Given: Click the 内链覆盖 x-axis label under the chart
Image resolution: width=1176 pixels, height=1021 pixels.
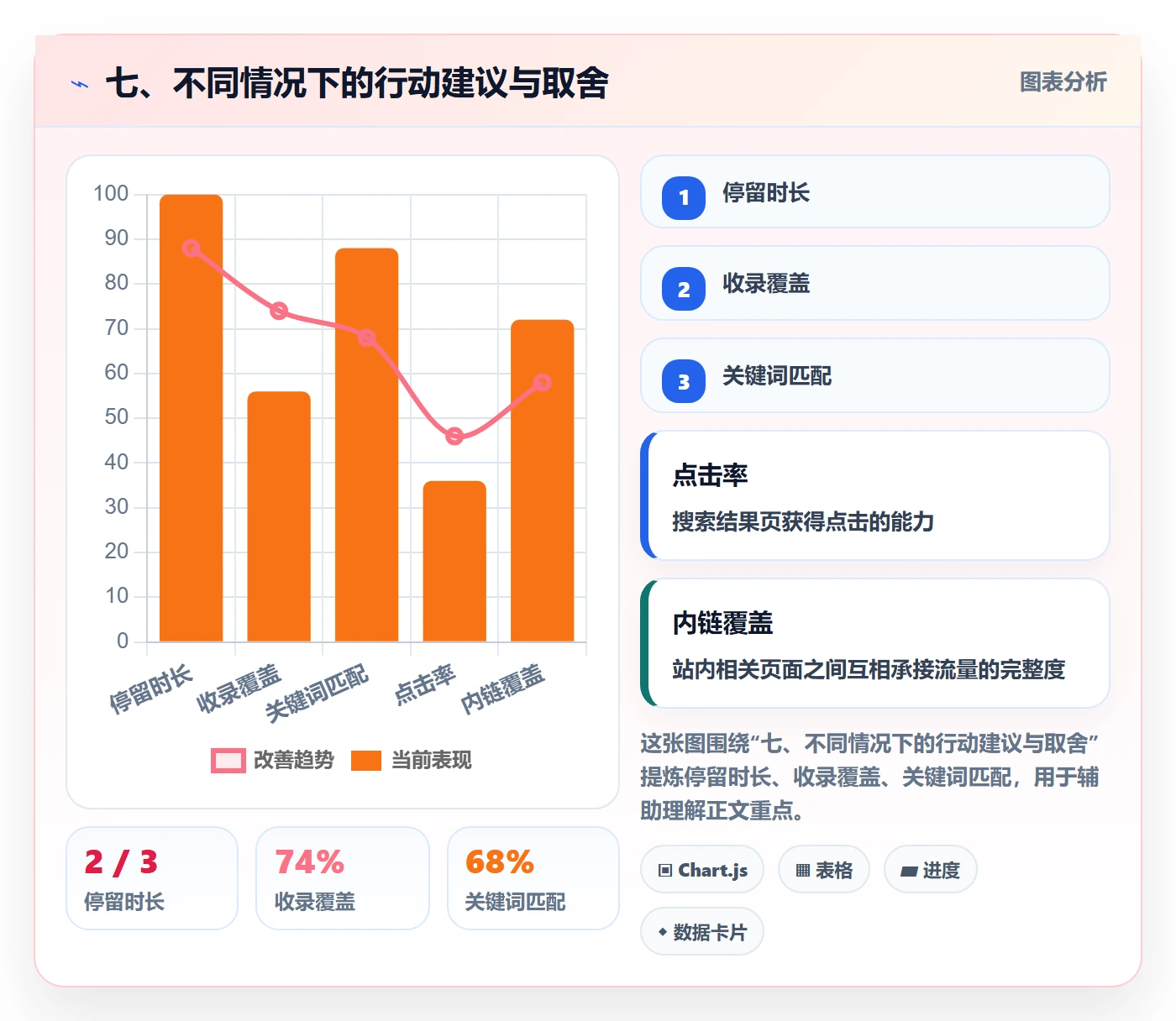Looking at the screenshot, I should (x=503, y=689).
